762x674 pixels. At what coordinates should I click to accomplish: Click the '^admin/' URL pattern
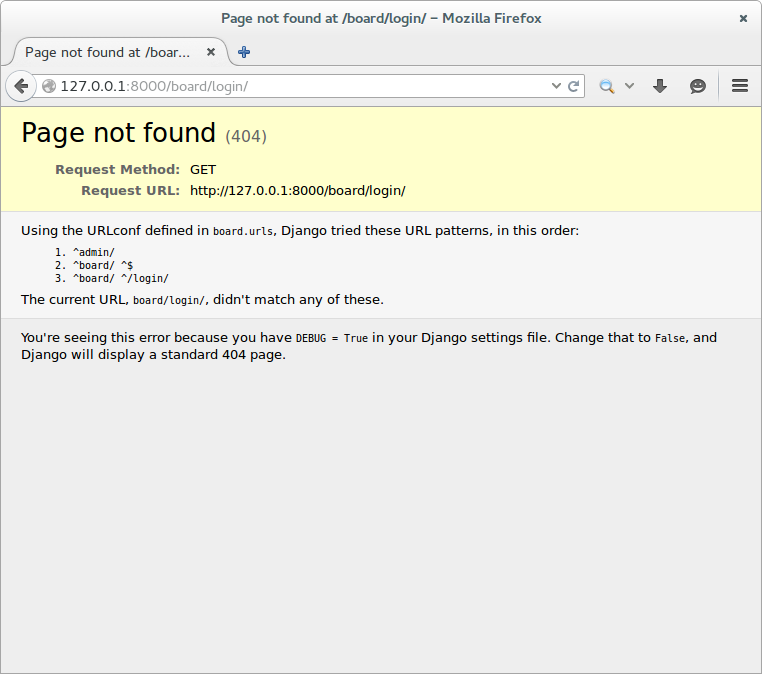tap(94, 252)
